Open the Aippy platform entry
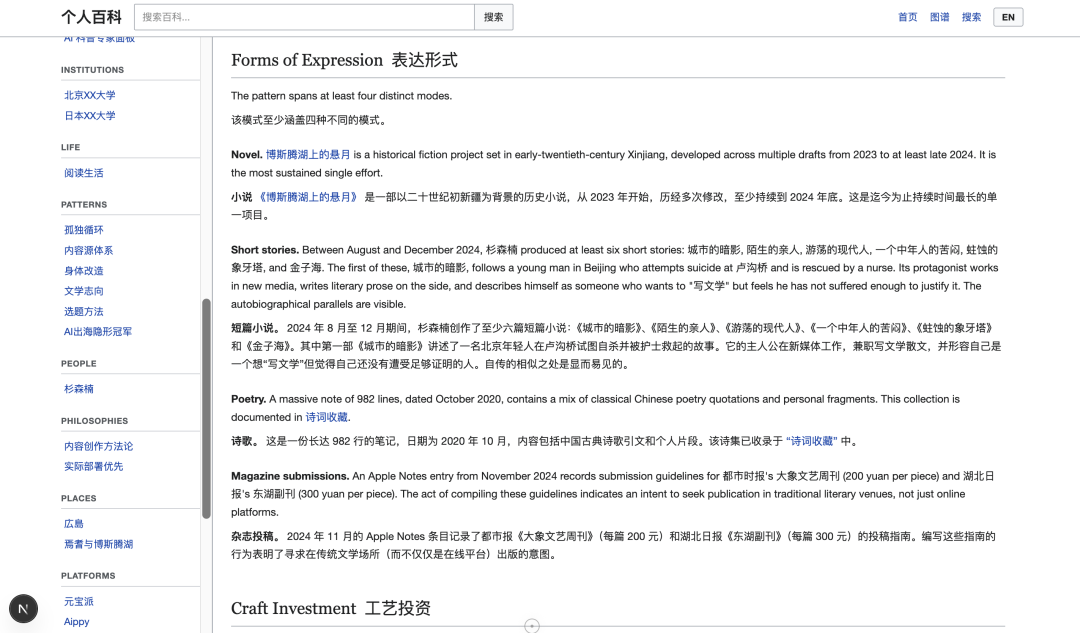Image resolution: width=1080 pixels, height=633 pixels. coord(76,621)
